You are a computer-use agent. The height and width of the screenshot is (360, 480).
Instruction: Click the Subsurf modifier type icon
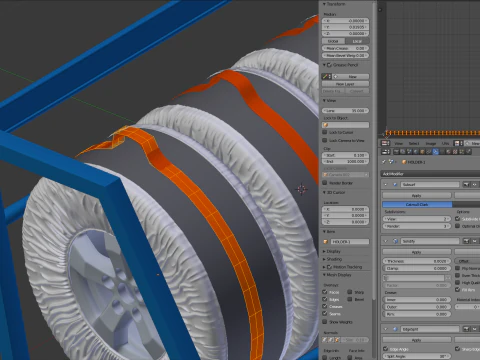tap(395, 184)
